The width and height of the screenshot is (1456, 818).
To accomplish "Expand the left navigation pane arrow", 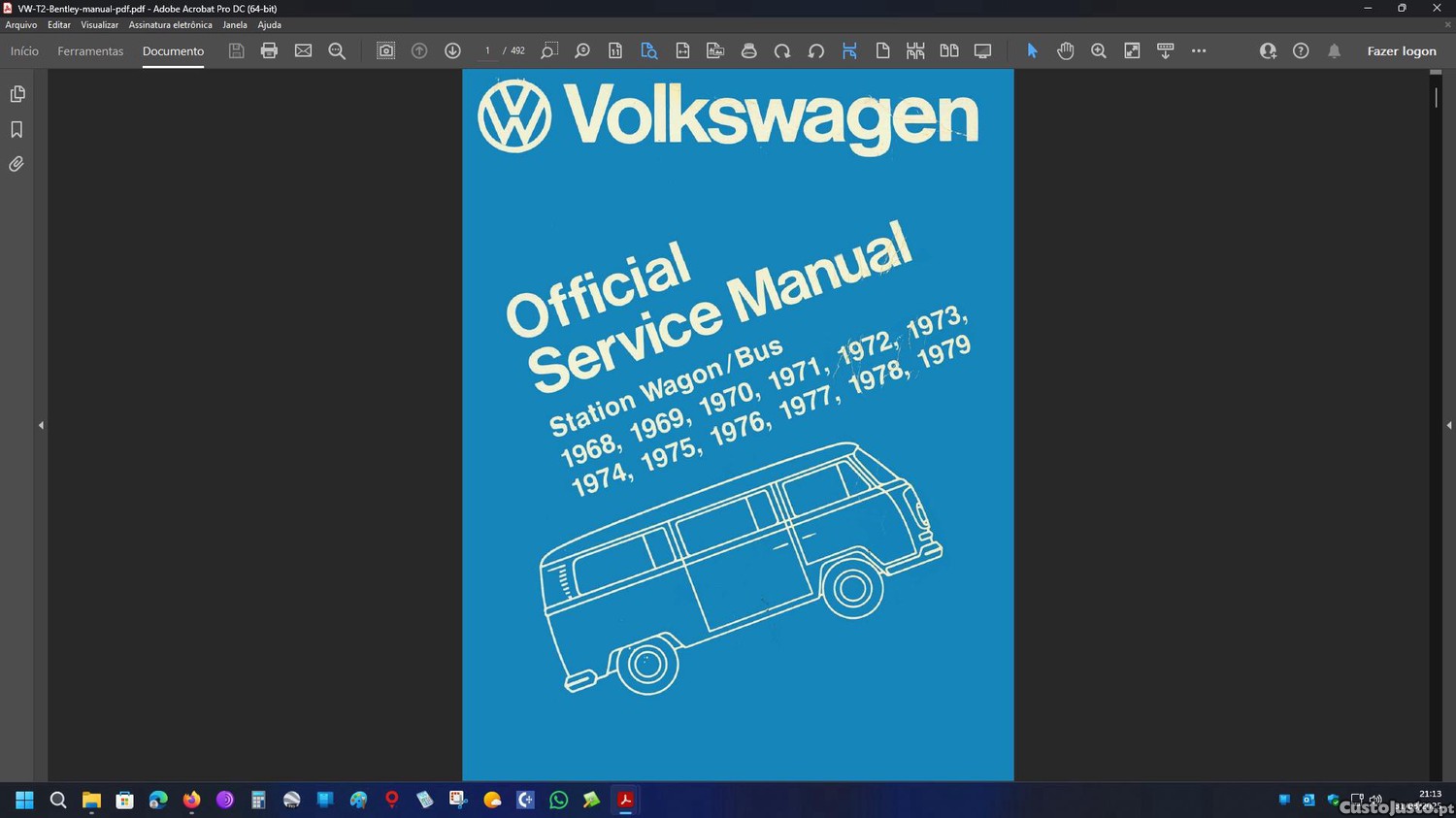I will (x=41, y=425).
